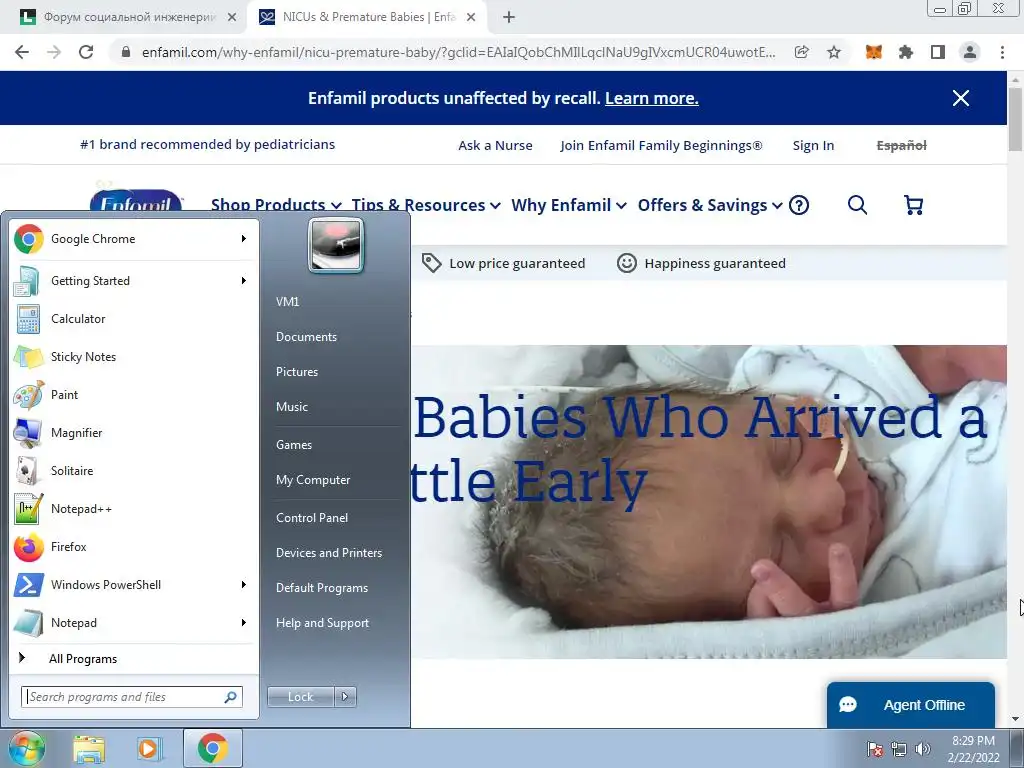This screenshot has width=1024, height=768.
Task: Expand Getting Started submenu arrow
Action: pyautogui.click(x=244, y=281)
